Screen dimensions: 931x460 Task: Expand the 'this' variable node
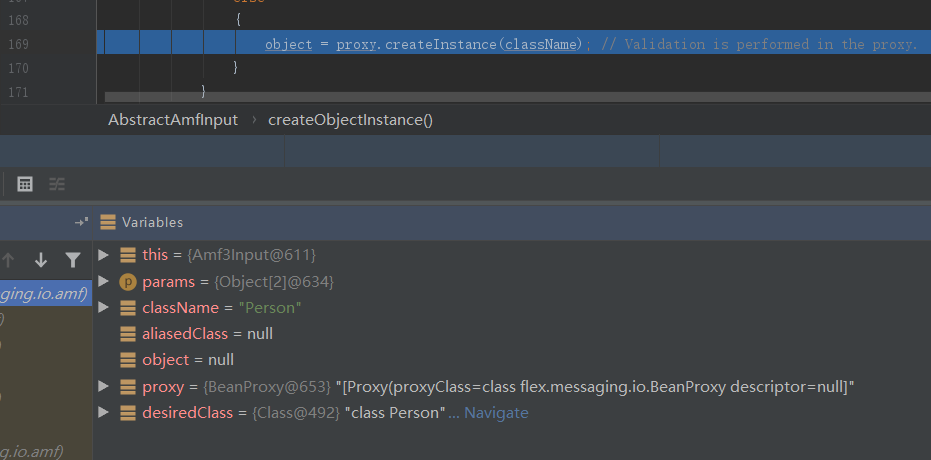point(104,255)
